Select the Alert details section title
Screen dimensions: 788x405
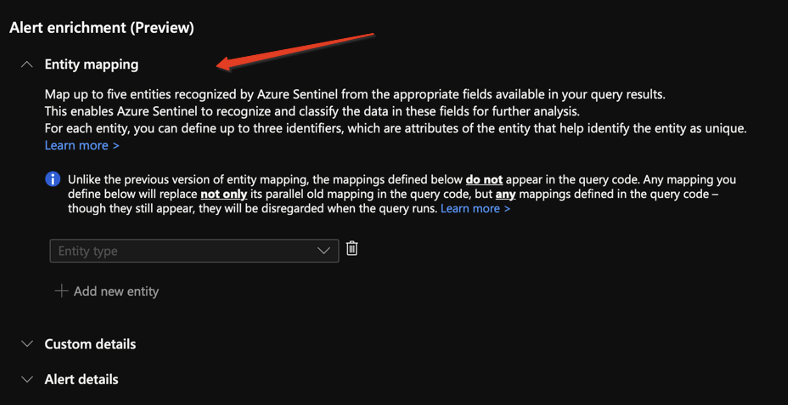[x=81, y=379]
